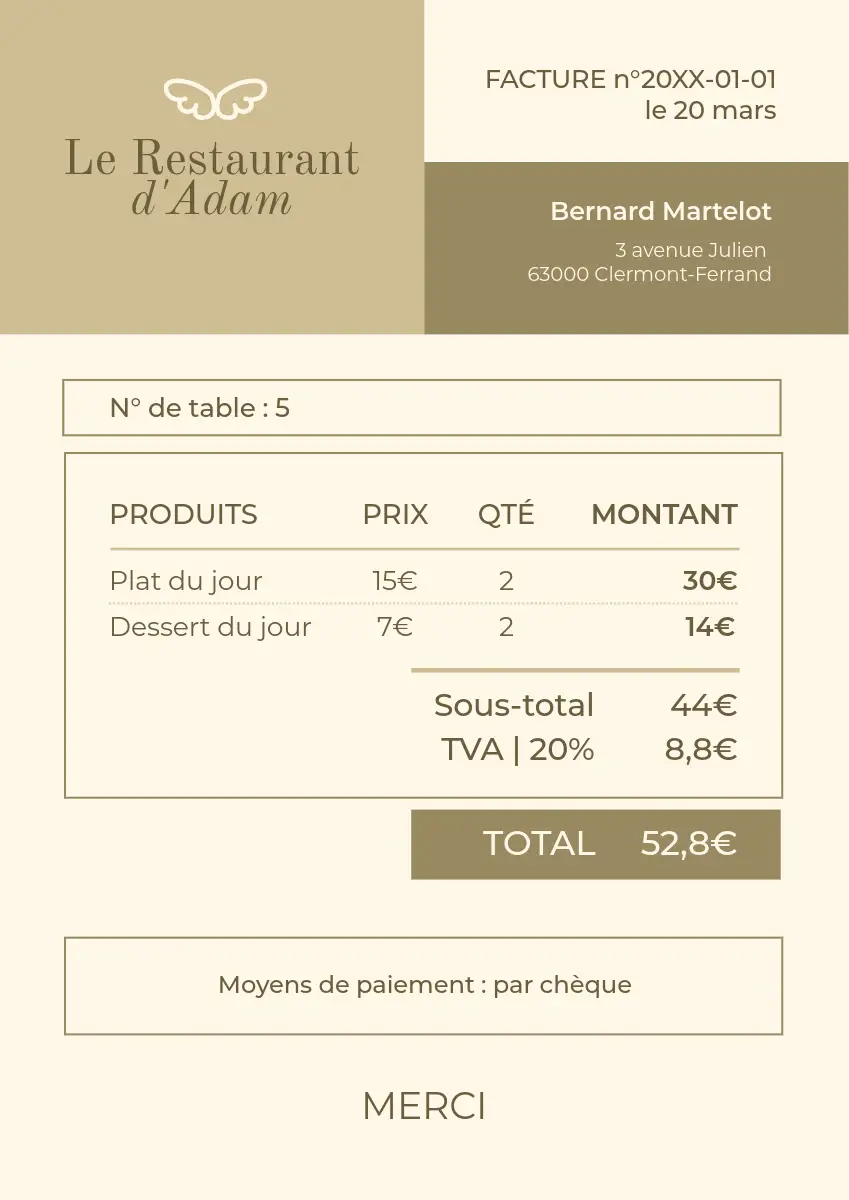849x1200 pixels.
Task: Click the 14€ amount for Dessert du jour
Action: point(709,627)
